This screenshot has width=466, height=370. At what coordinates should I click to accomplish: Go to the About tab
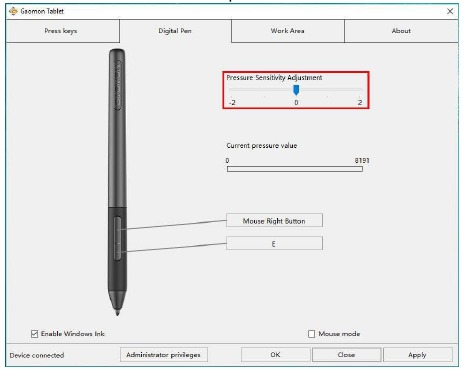[x=401, y=31]
